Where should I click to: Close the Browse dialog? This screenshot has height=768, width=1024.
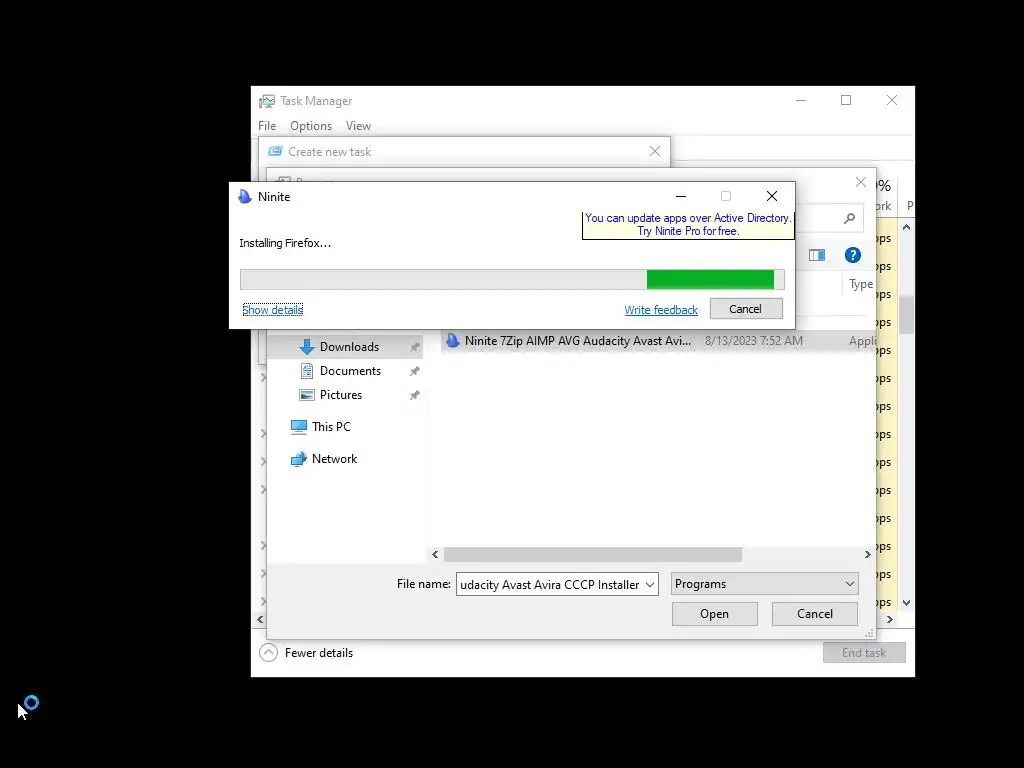[x=861, y=183]
